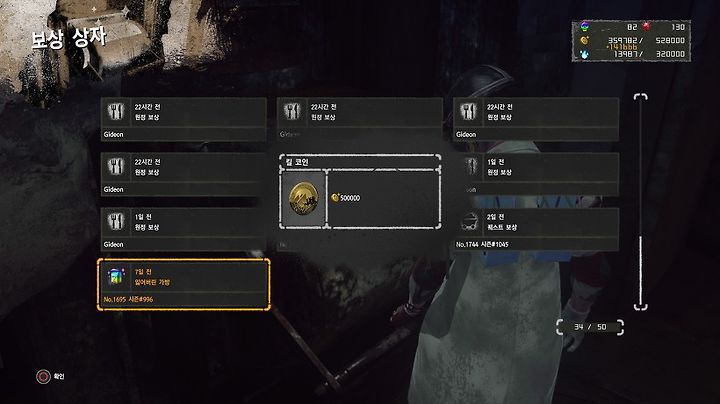The height and width of the screenshot is (404, 720).
Task: Click the 34 / 50 reward counter
Action: (590, 327)
